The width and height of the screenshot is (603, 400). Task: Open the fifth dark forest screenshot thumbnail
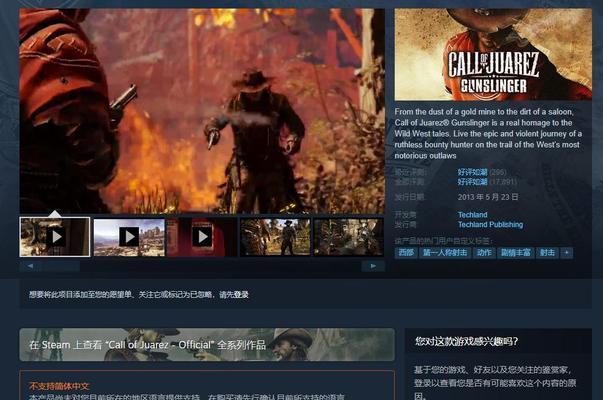[348, 237]
